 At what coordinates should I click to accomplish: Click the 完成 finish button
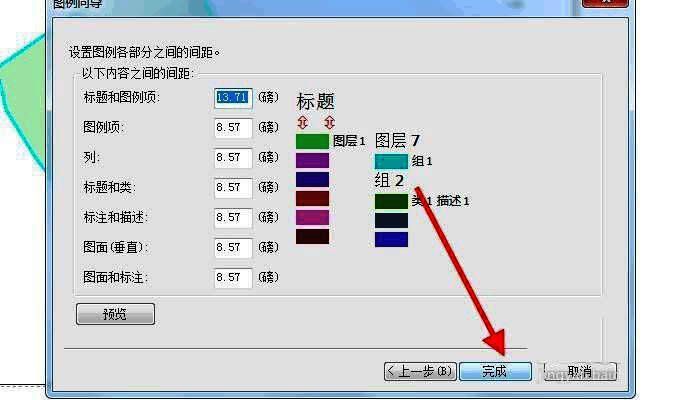click(495, 371)
